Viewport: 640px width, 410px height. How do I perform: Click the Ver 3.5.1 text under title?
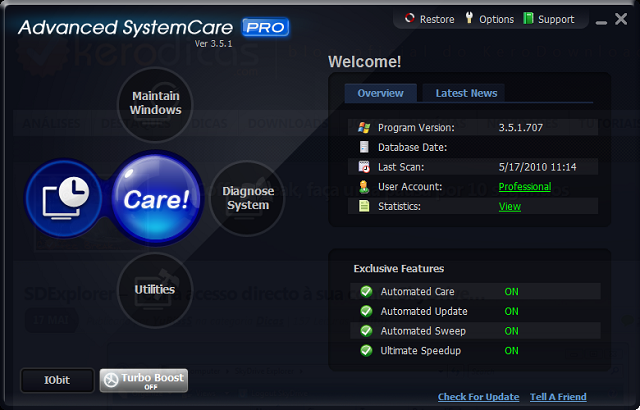pyautogui.click(x=213, y=44)
